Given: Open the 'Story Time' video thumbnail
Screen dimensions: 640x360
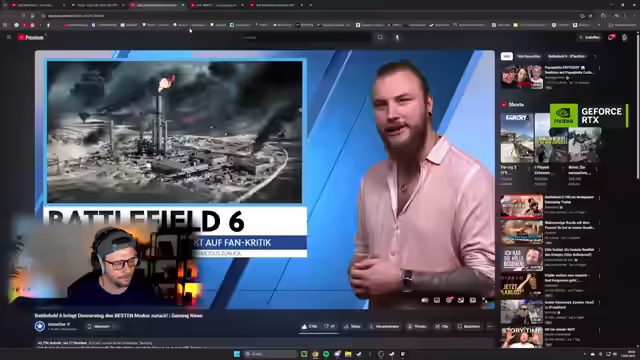Looking at the screenshot, I should pos(522,337).
